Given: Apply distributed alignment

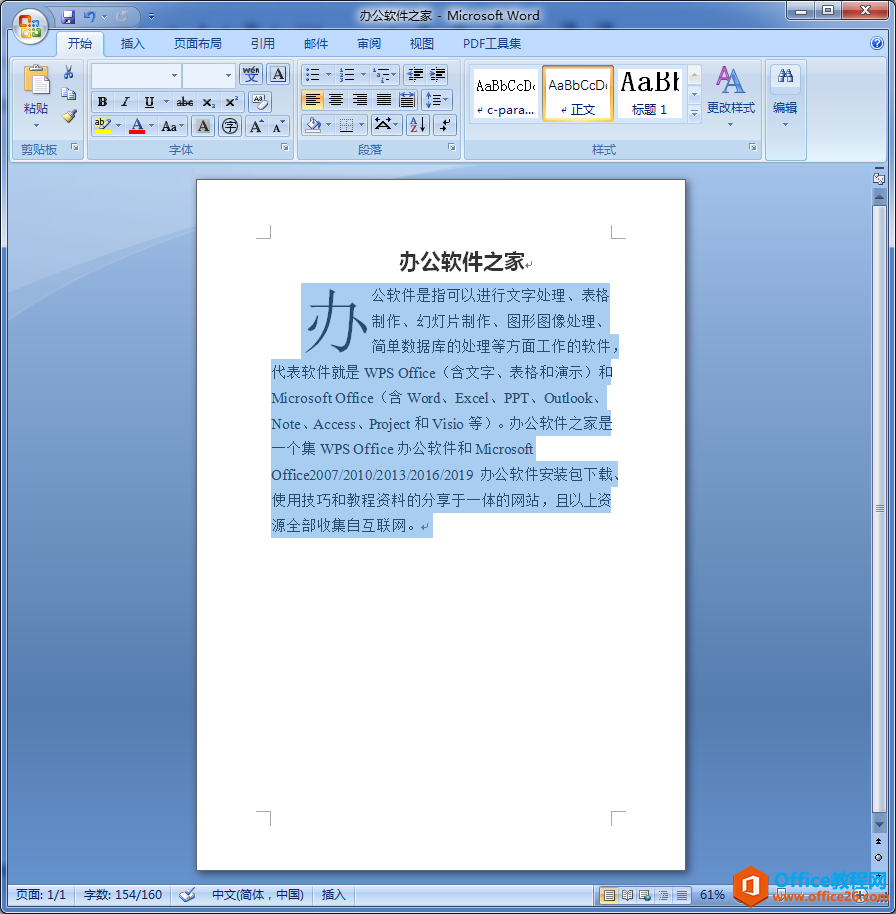Looking at the screenshot, I should 407,100.
